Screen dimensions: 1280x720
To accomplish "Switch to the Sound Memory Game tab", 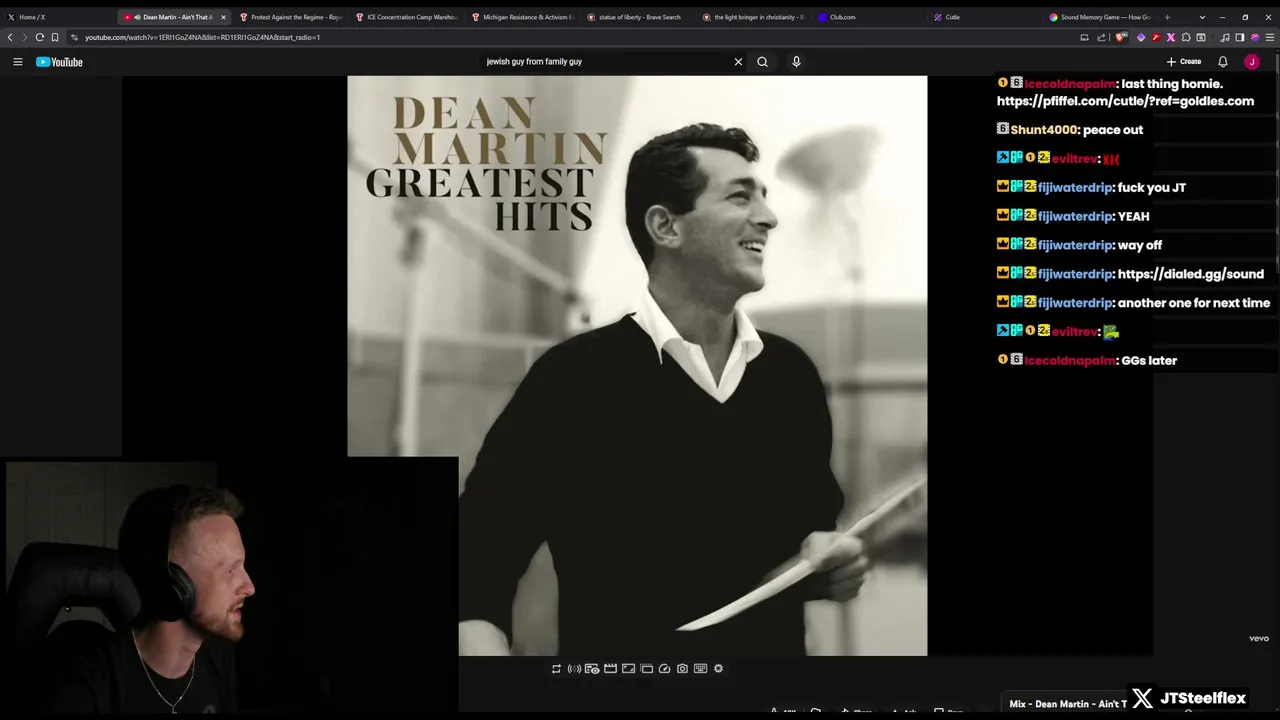I will 1100,17.
